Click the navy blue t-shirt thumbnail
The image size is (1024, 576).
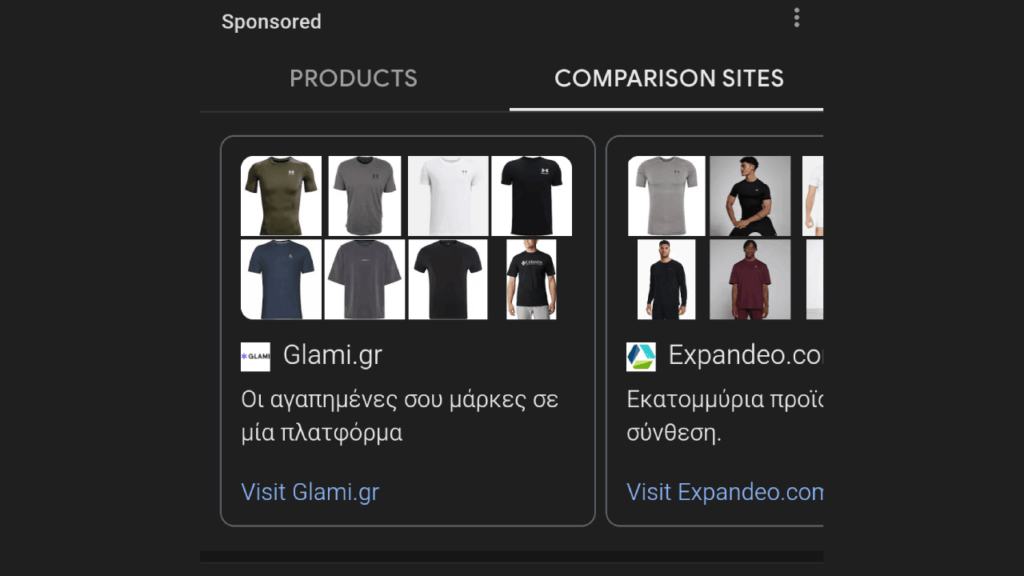pyautogui.click(x=281, y=279)
